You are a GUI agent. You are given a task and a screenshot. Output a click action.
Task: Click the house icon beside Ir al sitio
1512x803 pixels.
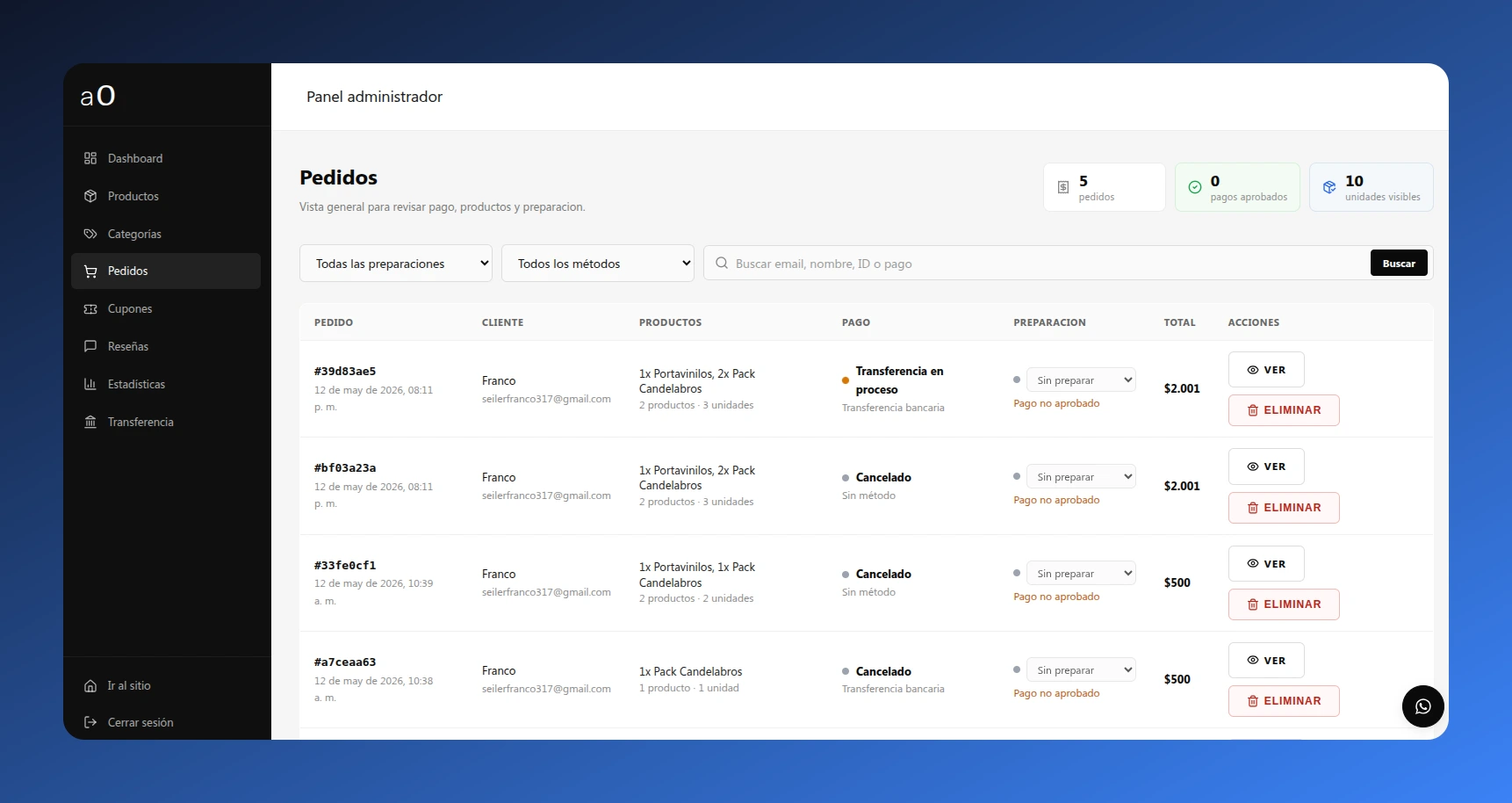[90, 686]
